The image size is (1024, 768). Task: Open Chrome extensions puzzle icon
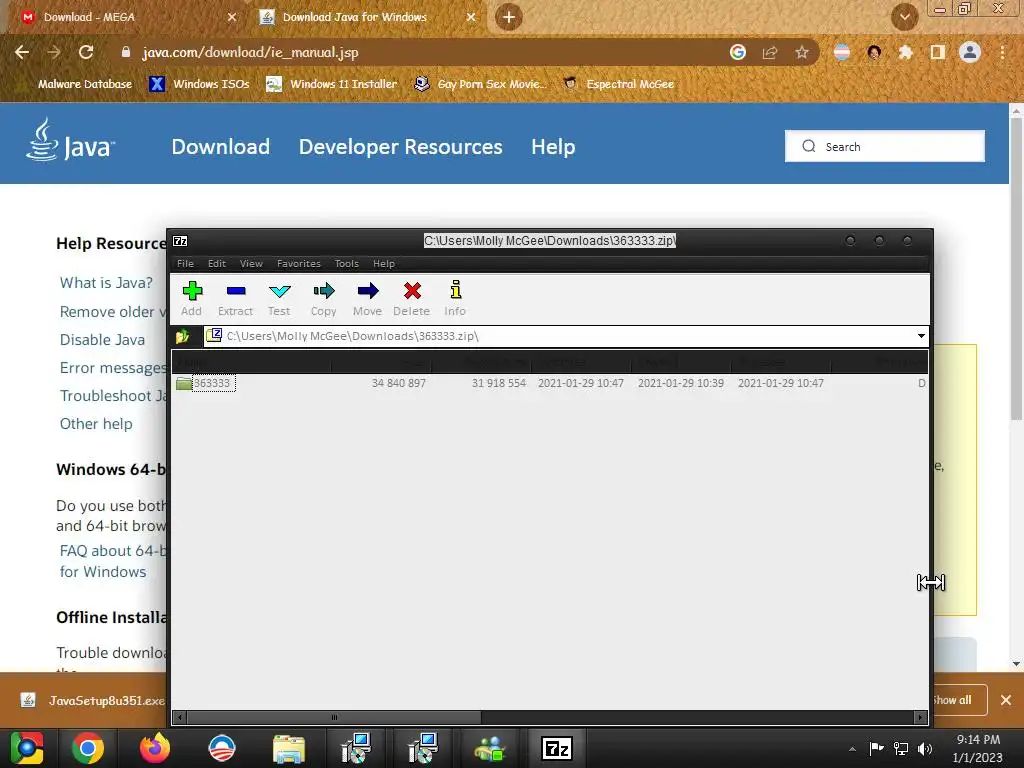[x=905, y=52]
